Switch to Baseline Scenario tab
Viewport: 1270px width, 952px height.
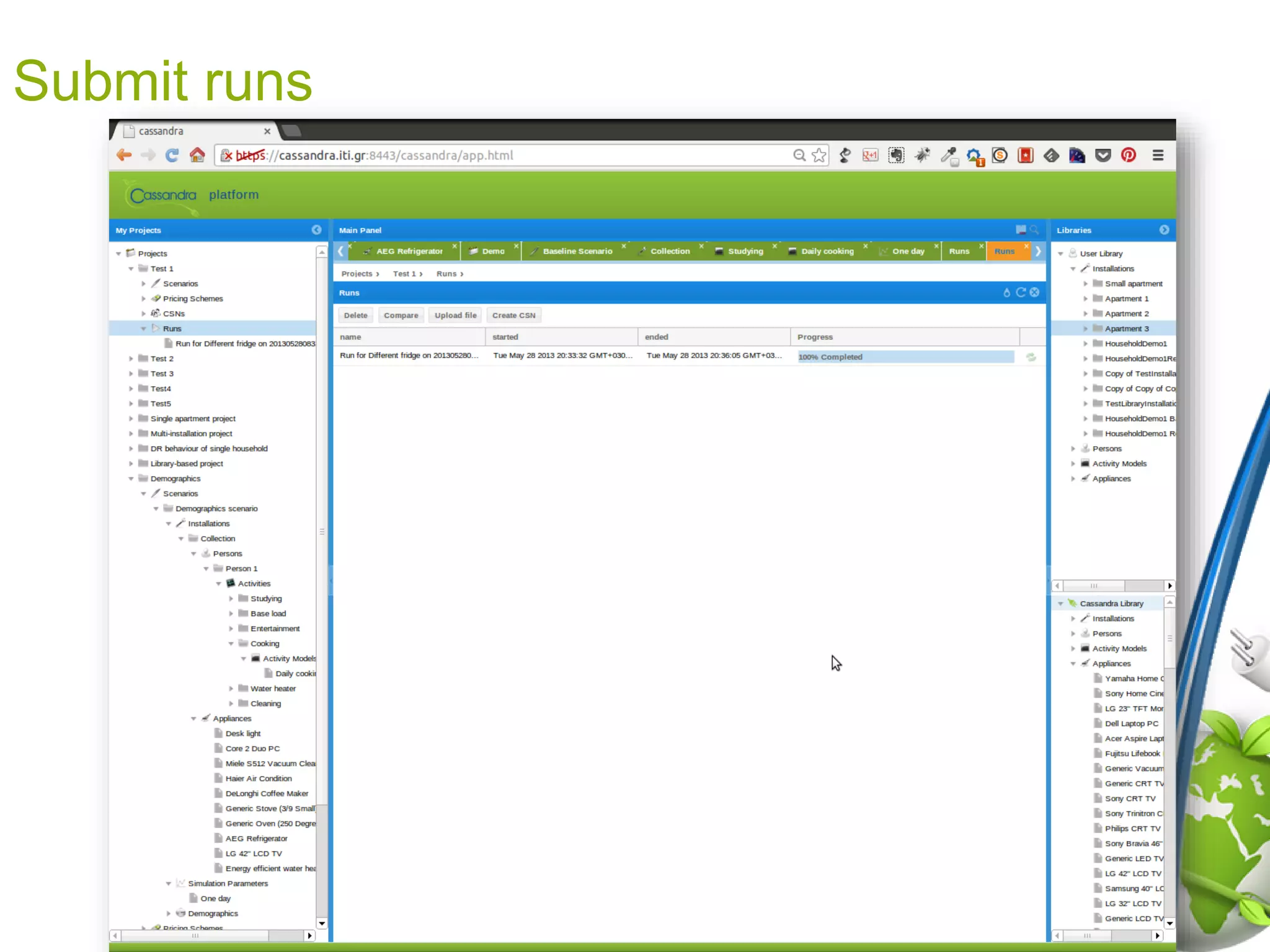(577, 251)
